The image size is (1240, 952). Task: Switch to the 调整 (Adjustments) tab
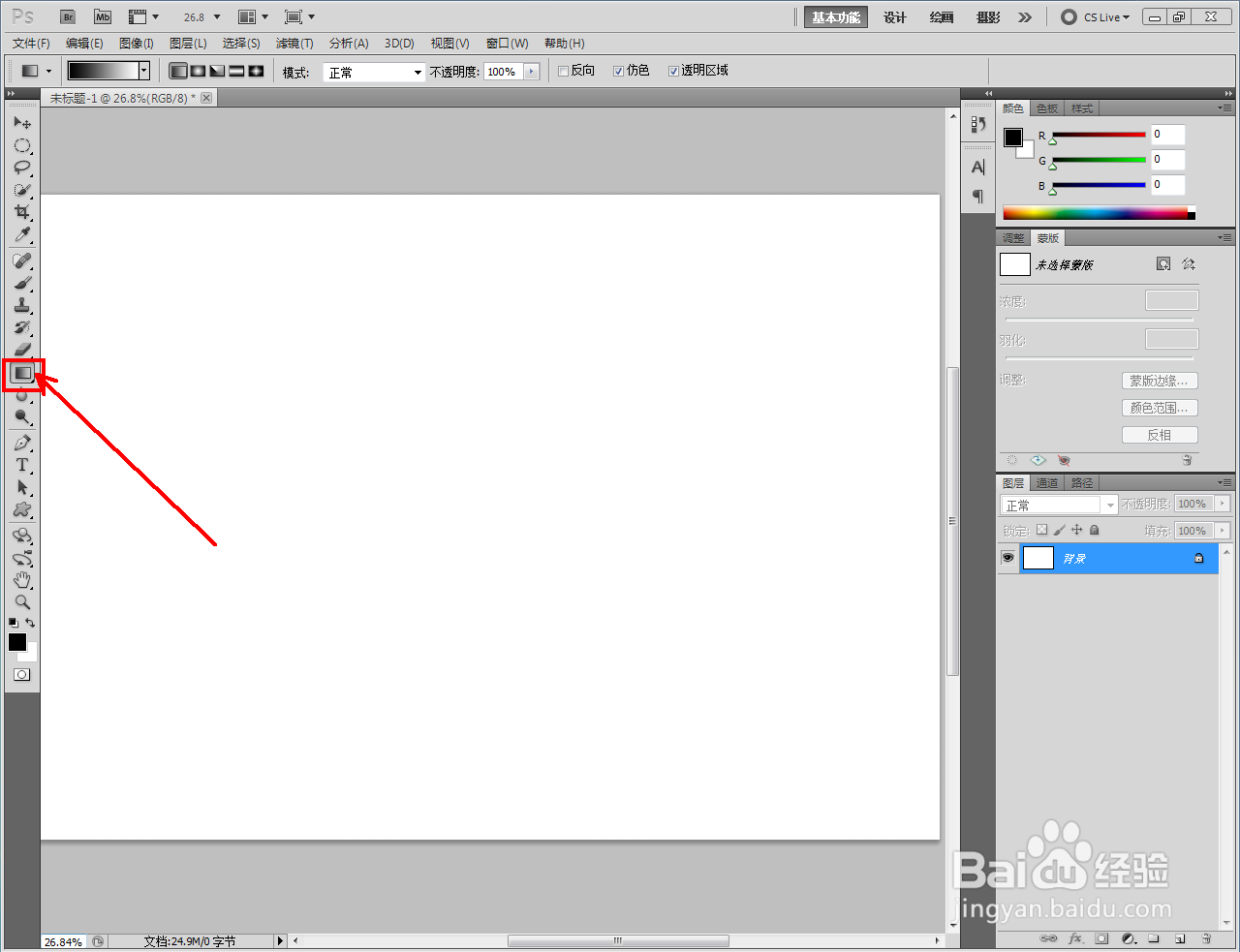coord(1013,238)
